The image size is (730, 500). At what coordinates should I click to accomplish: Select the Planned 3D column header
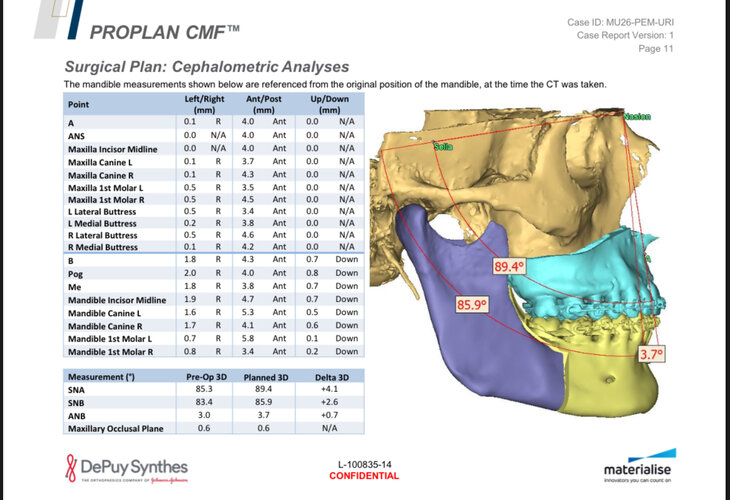coord(266,377)
